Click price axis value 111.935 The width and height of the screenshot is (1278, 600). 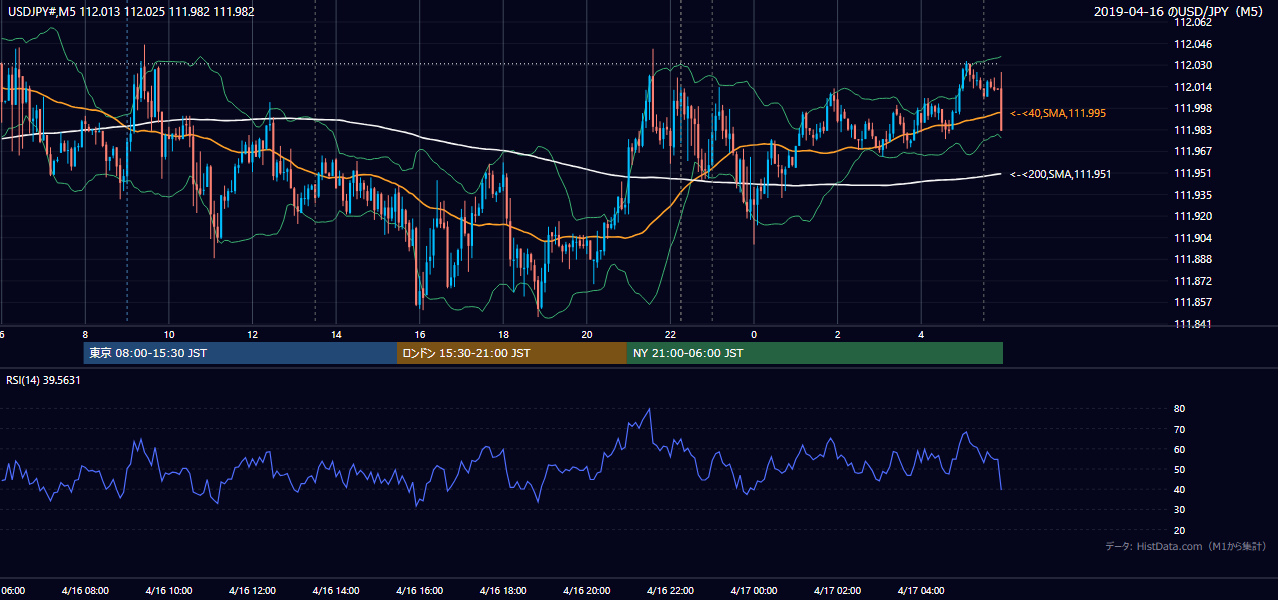click(1192, 195)
